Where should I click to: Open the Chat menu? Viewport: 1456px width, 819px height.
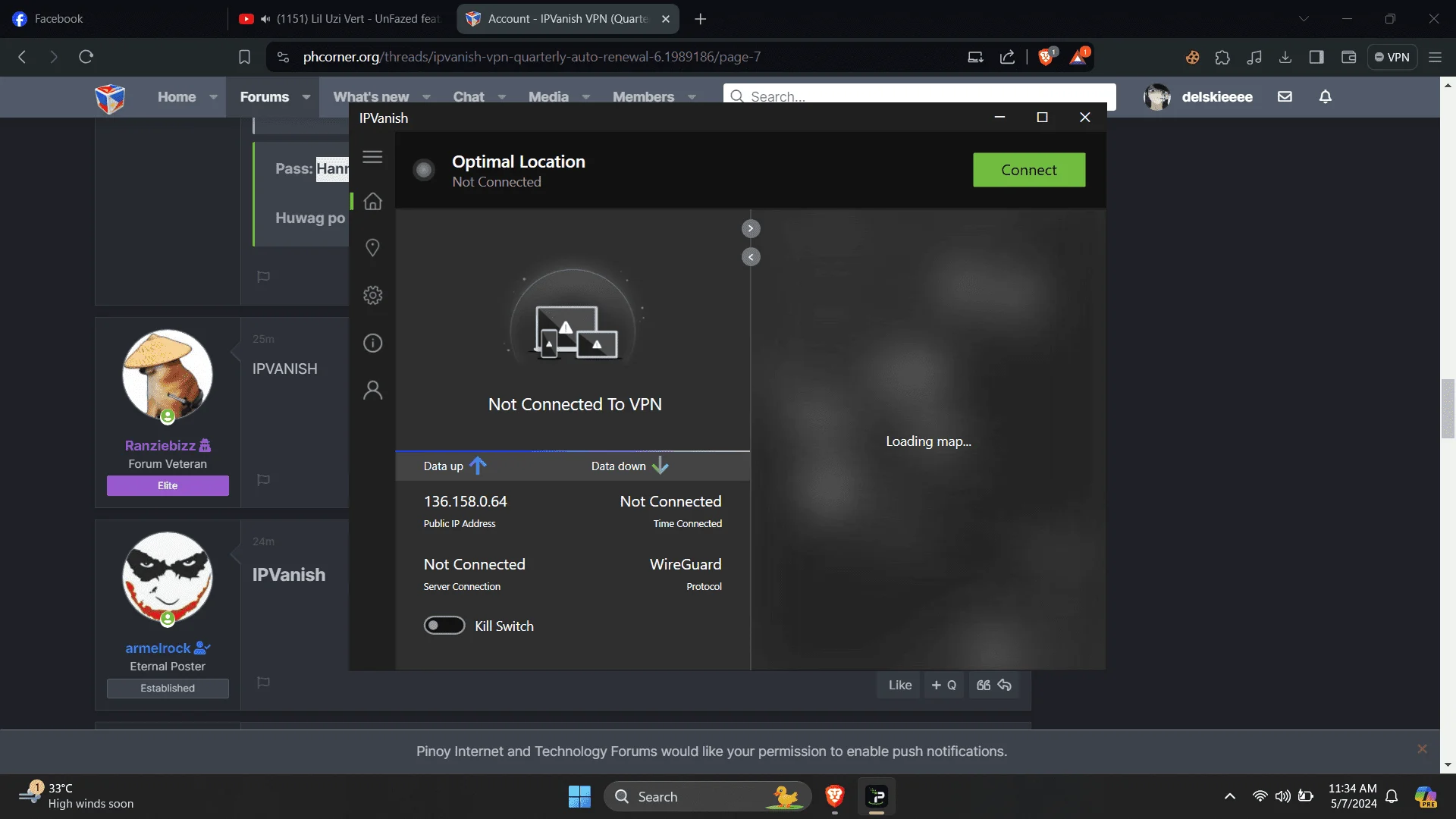(469, 97)
